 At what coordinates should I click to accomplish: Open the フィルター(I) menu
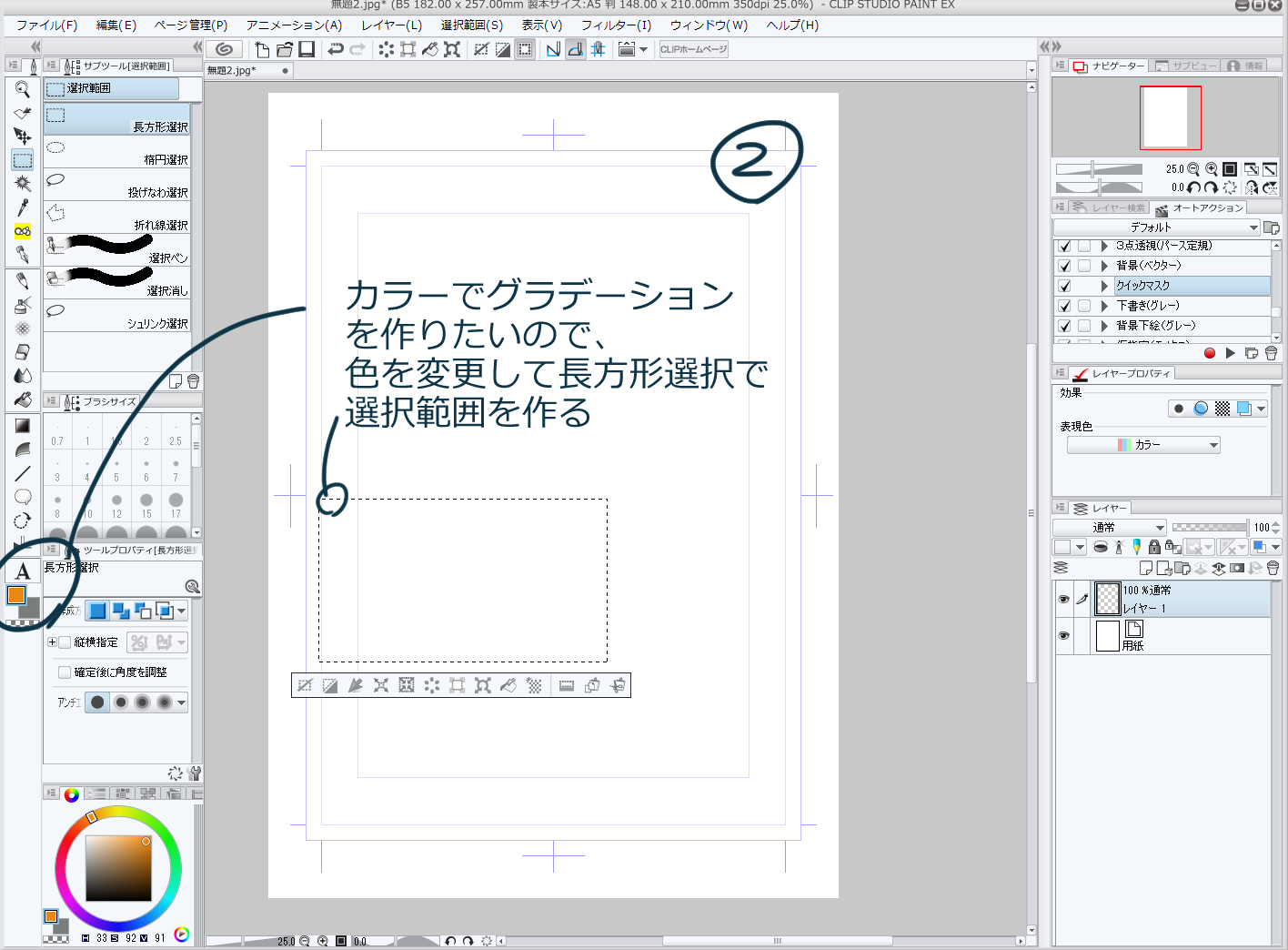[x=616, y=25]
